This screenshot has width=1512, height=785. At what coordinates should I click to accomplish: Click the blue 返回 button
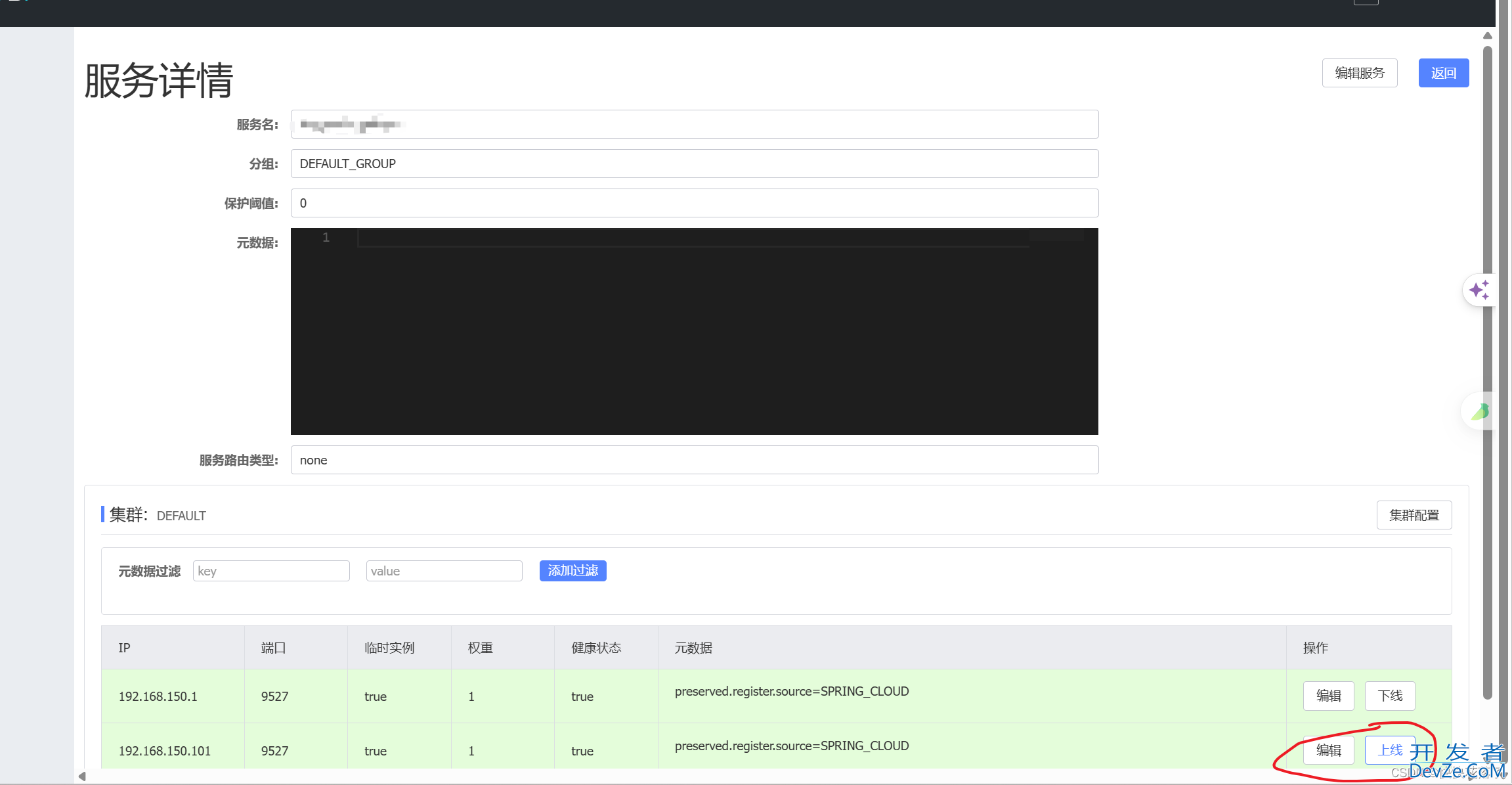pos(1443,73)
